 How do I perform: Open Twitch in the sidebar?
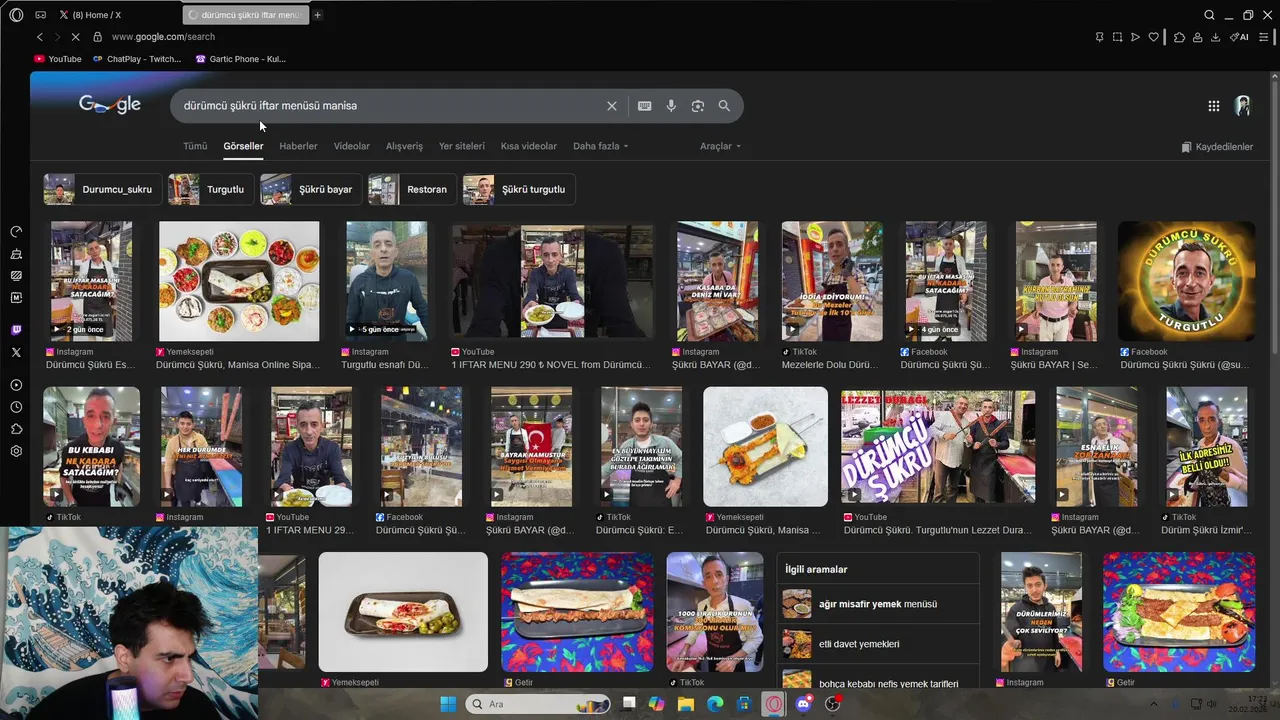pyautogui.click(x=16, y=330)
